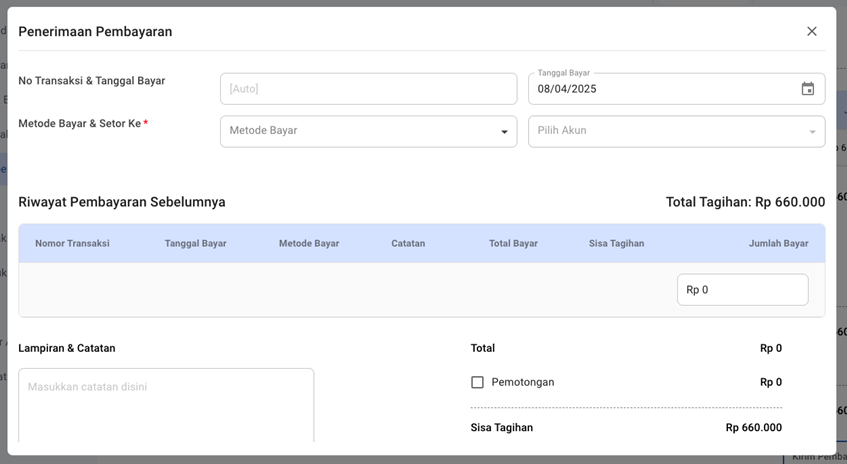Open the calendar date picker icon
The width and height of the screenshot is (847, 464).
(807, 89)
